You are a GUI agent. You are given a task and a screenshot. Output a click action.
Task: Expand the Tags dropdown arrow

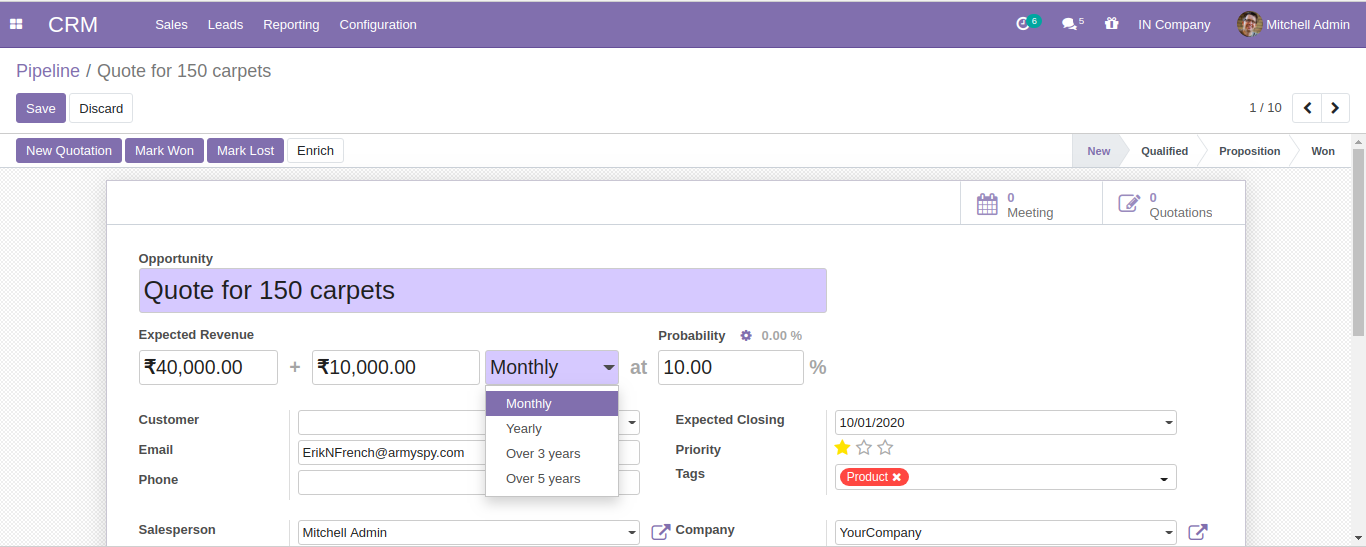click(1164, 479)
